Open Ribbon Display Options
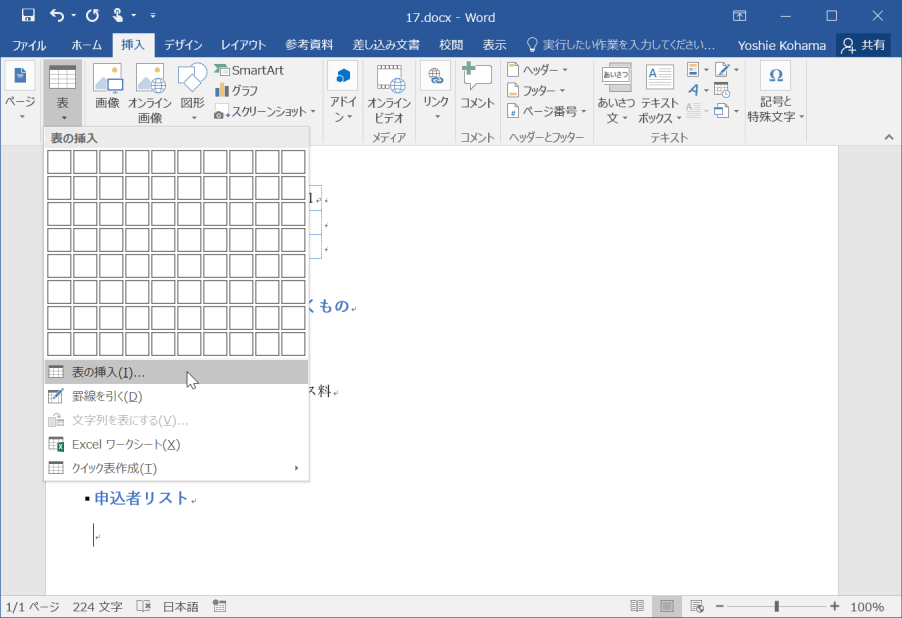This screenshot has width=902, height=618. tap(739, 16)
